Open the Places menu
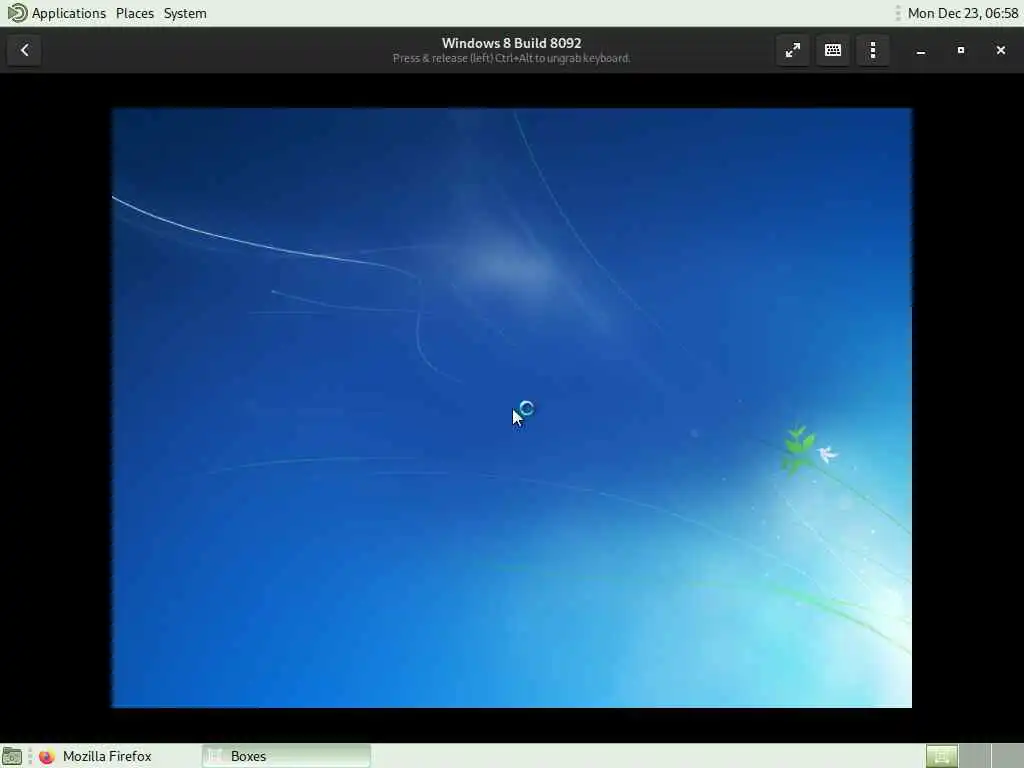 point(135,13)
